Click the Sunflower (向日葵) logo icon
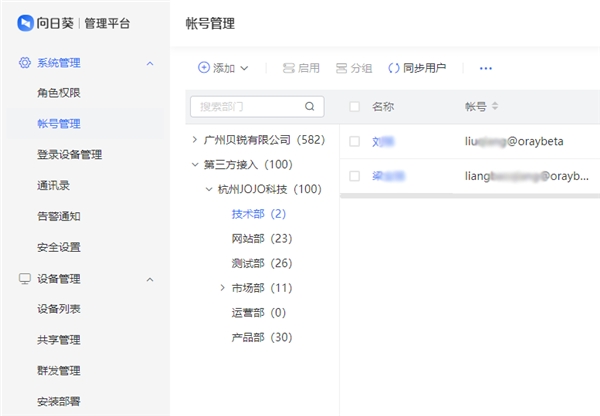Viewport: 600px width, 416px height. pyautogui.click(x=25, y=23)
